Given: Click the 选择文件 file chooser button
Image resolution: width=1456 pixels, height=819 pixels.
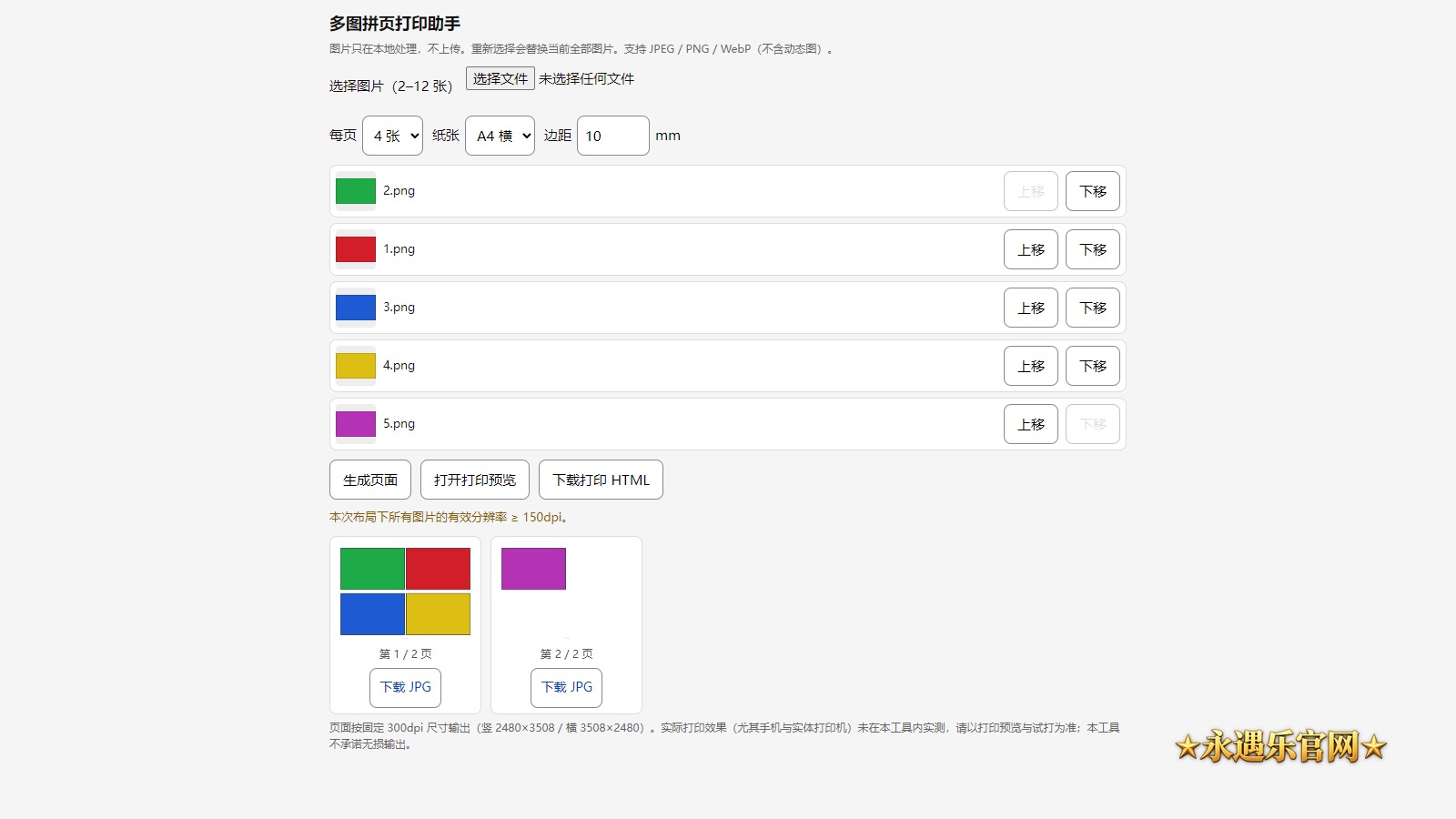Looking at the screenshot, I should [x=500, y=78].
